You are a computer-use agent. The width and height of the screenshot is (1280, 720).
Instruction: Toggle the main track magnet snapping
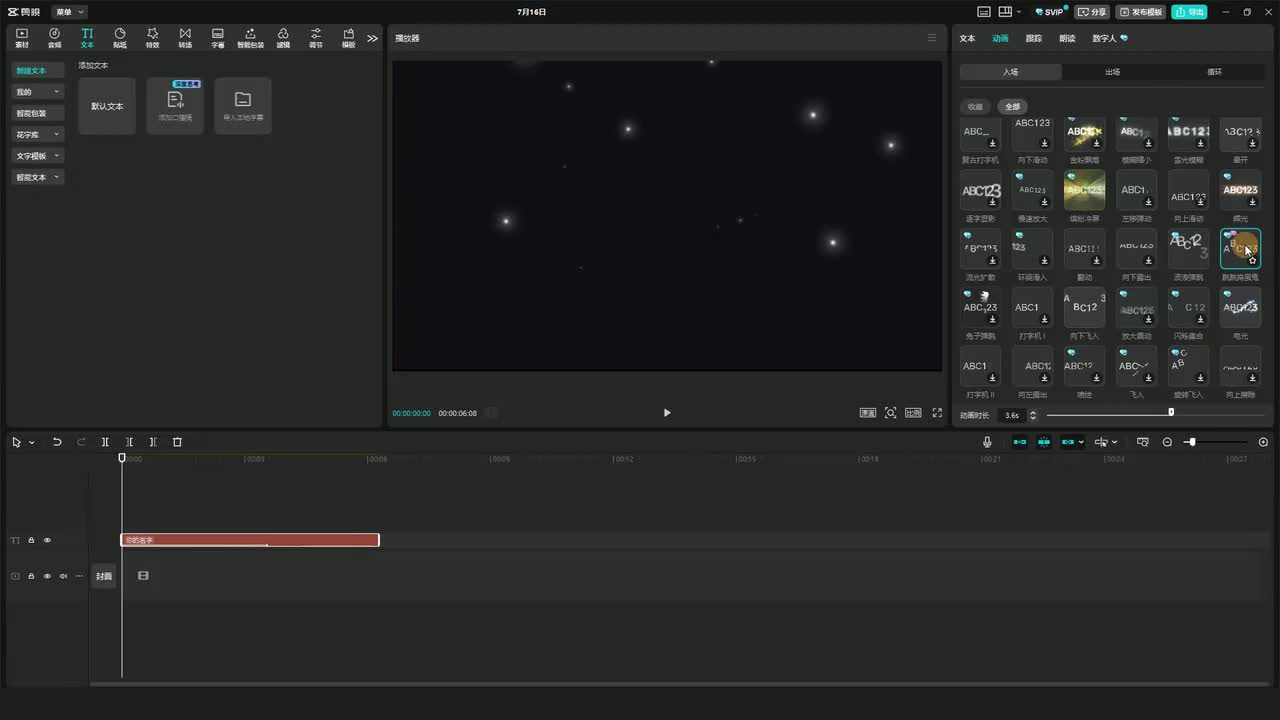[1019, 442]
